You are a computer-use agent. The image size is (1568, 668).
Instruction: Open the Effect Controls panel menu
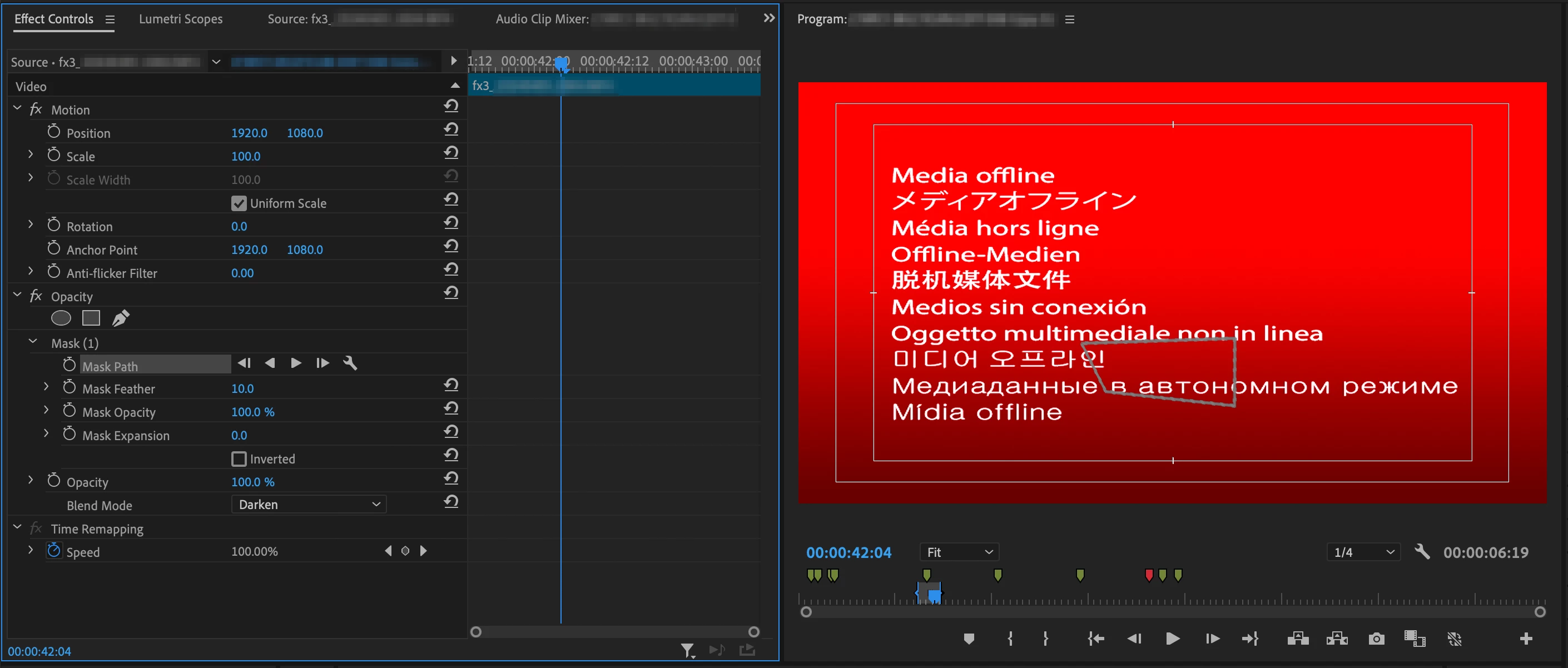(x=110, y=19)
